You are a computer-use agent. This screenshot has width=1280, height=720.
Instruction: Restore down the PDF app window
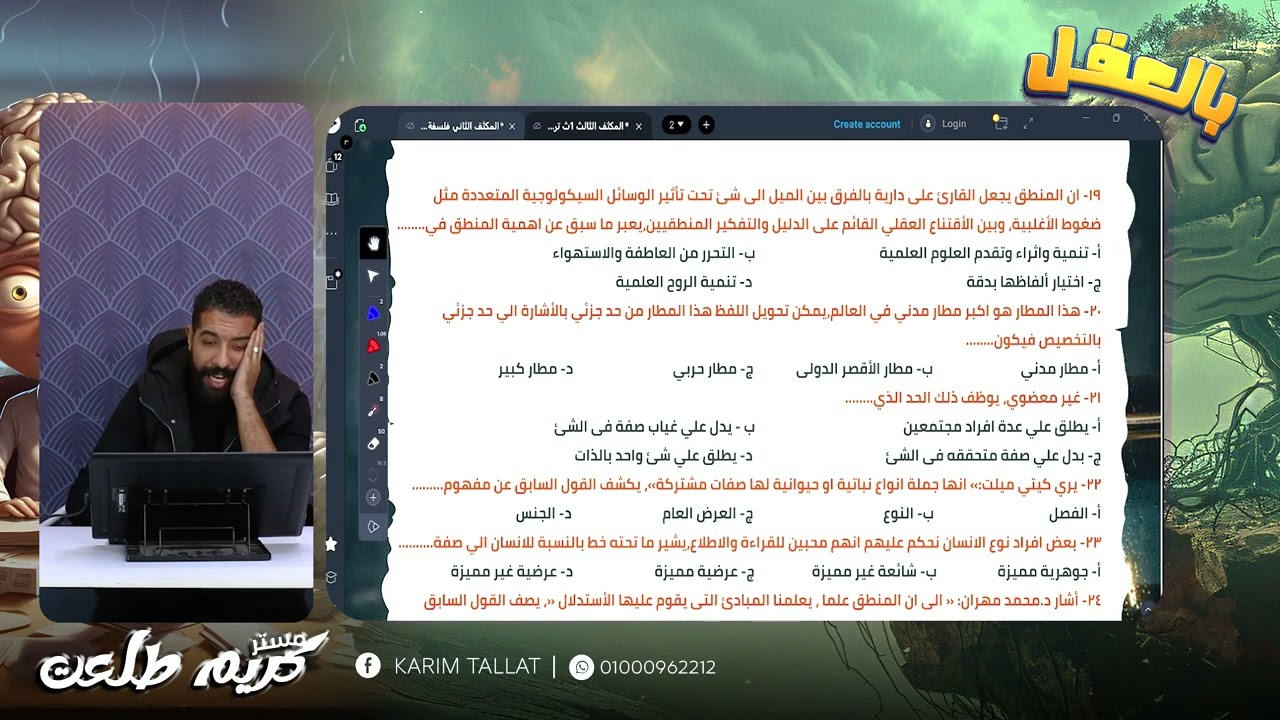point(1116,118)
